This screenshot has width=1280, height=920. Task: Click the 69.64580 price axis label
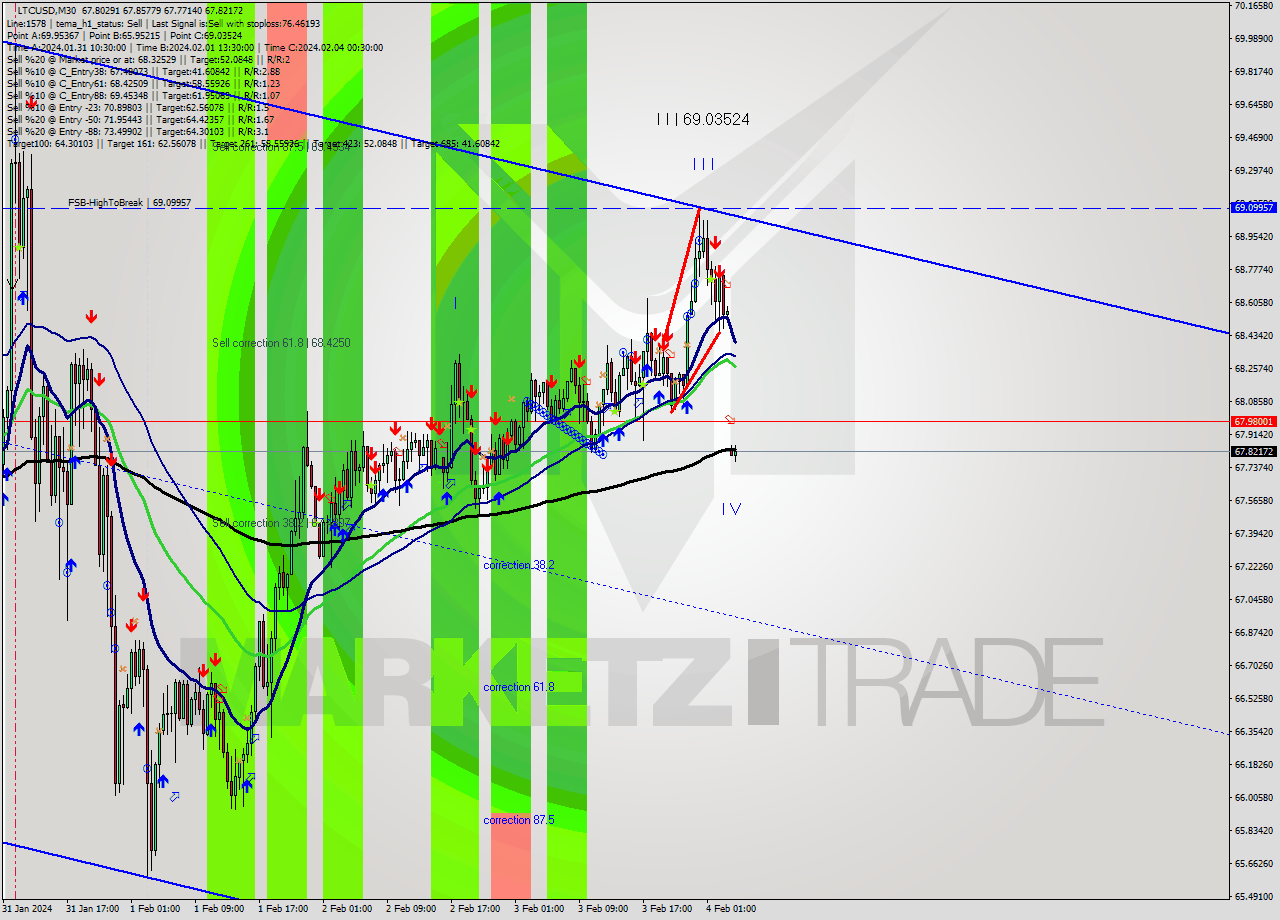pyautogui.click(x=1254, y=105)
